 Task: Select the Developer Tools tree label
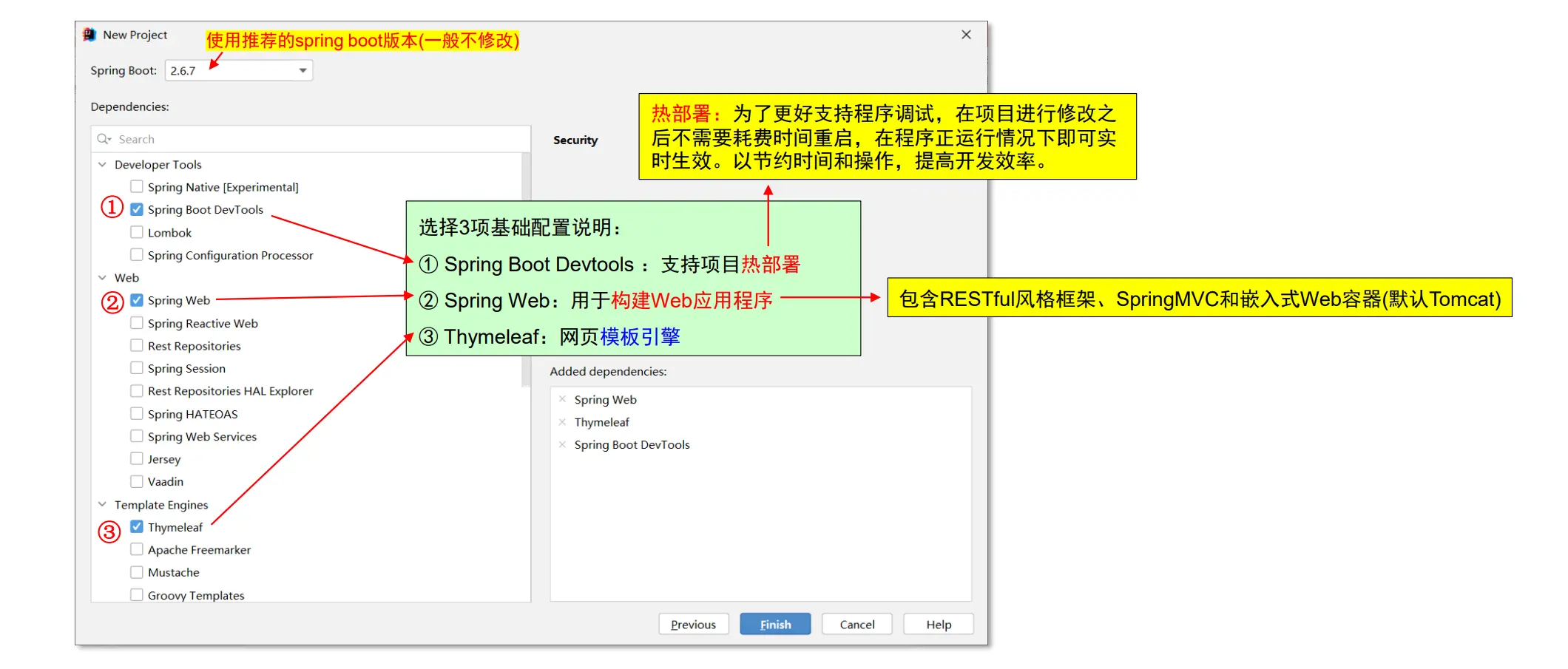tap(158, 164)
